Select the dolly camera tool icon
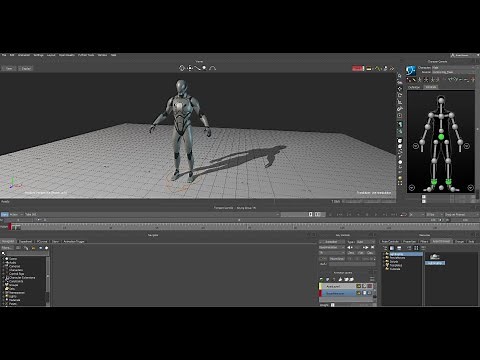 click(x=197, y=68)
